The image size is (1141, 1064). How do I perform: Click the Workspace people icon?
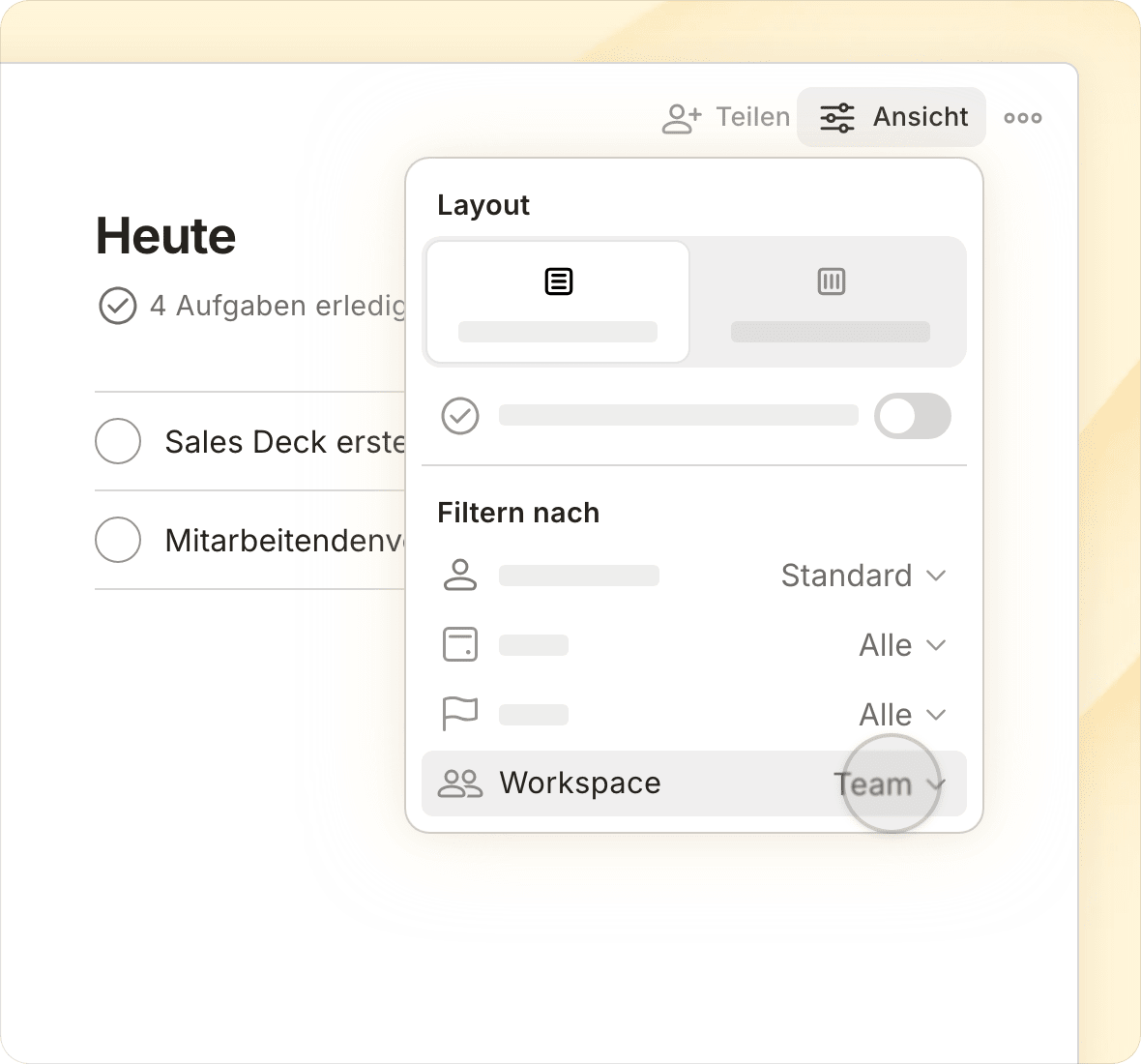[460, 783]
